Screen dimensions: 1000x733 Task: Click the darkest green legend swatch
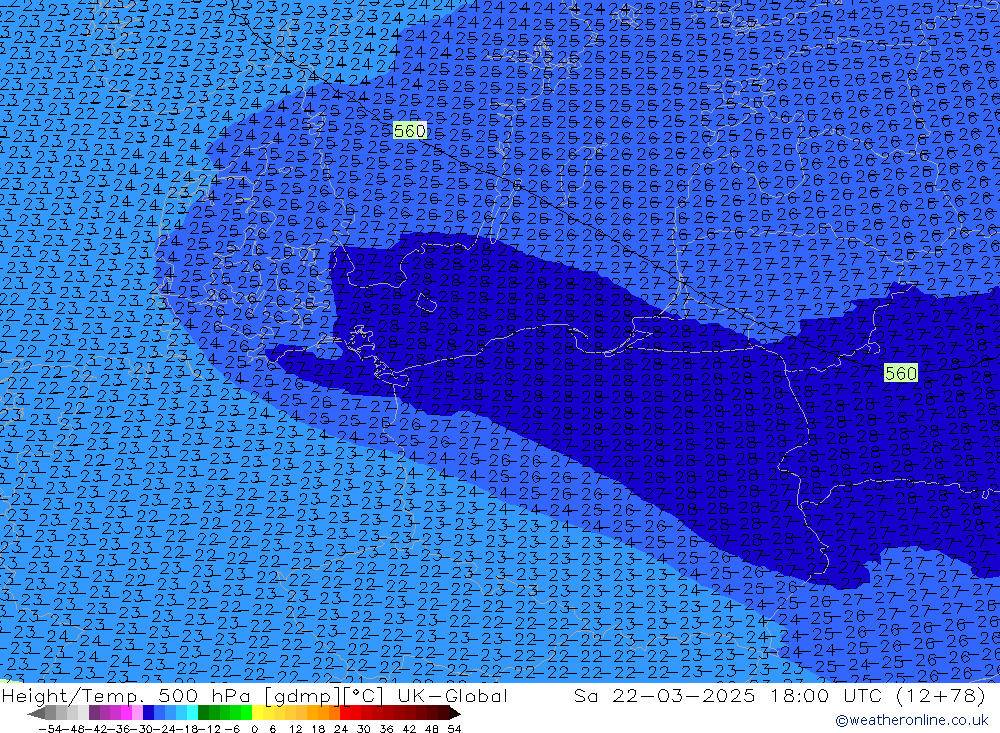(203, 713)
